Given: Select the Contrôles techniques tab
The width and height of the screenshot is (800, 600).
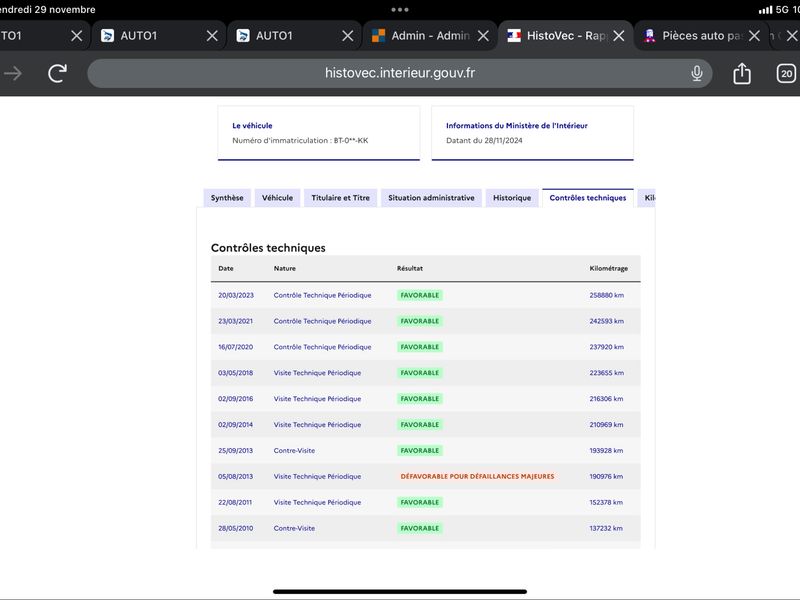Looking at the screenshot, I should click(588, 198).
